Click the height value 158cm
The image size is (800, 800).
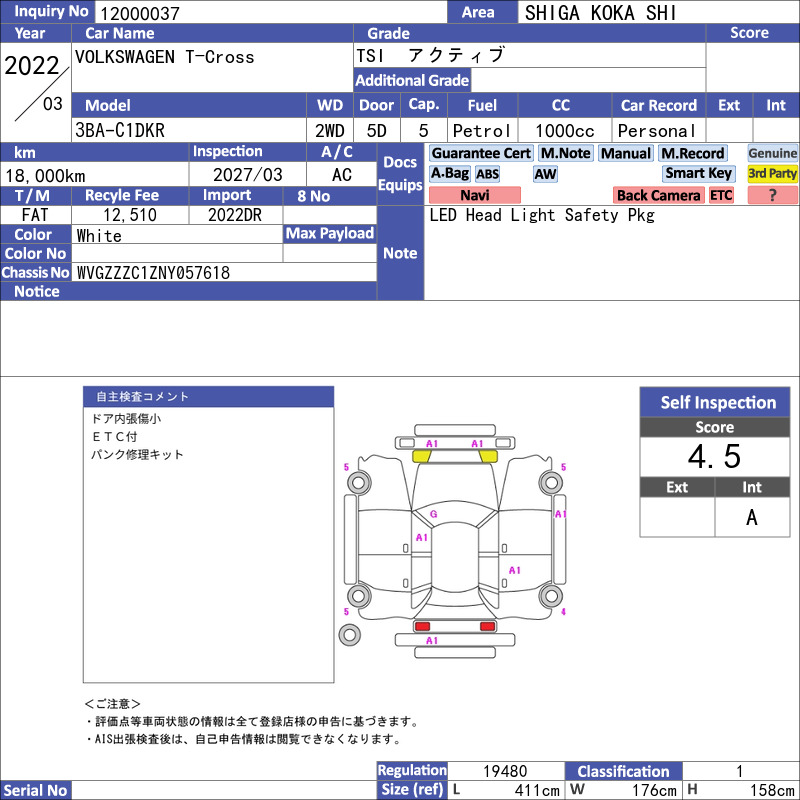[x=772, y=790]
